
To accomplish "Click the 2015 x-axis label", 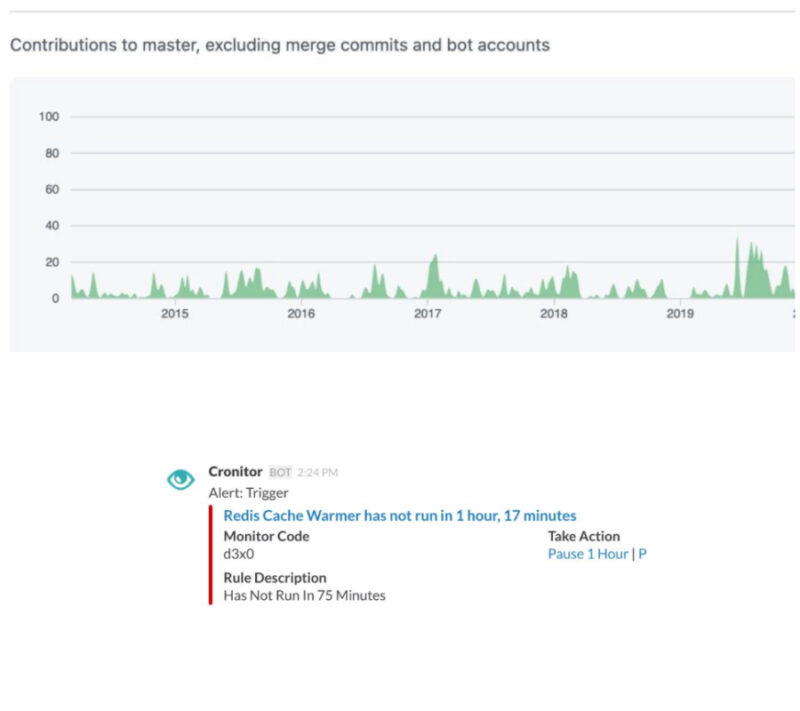I will click(x=174, y=314).
